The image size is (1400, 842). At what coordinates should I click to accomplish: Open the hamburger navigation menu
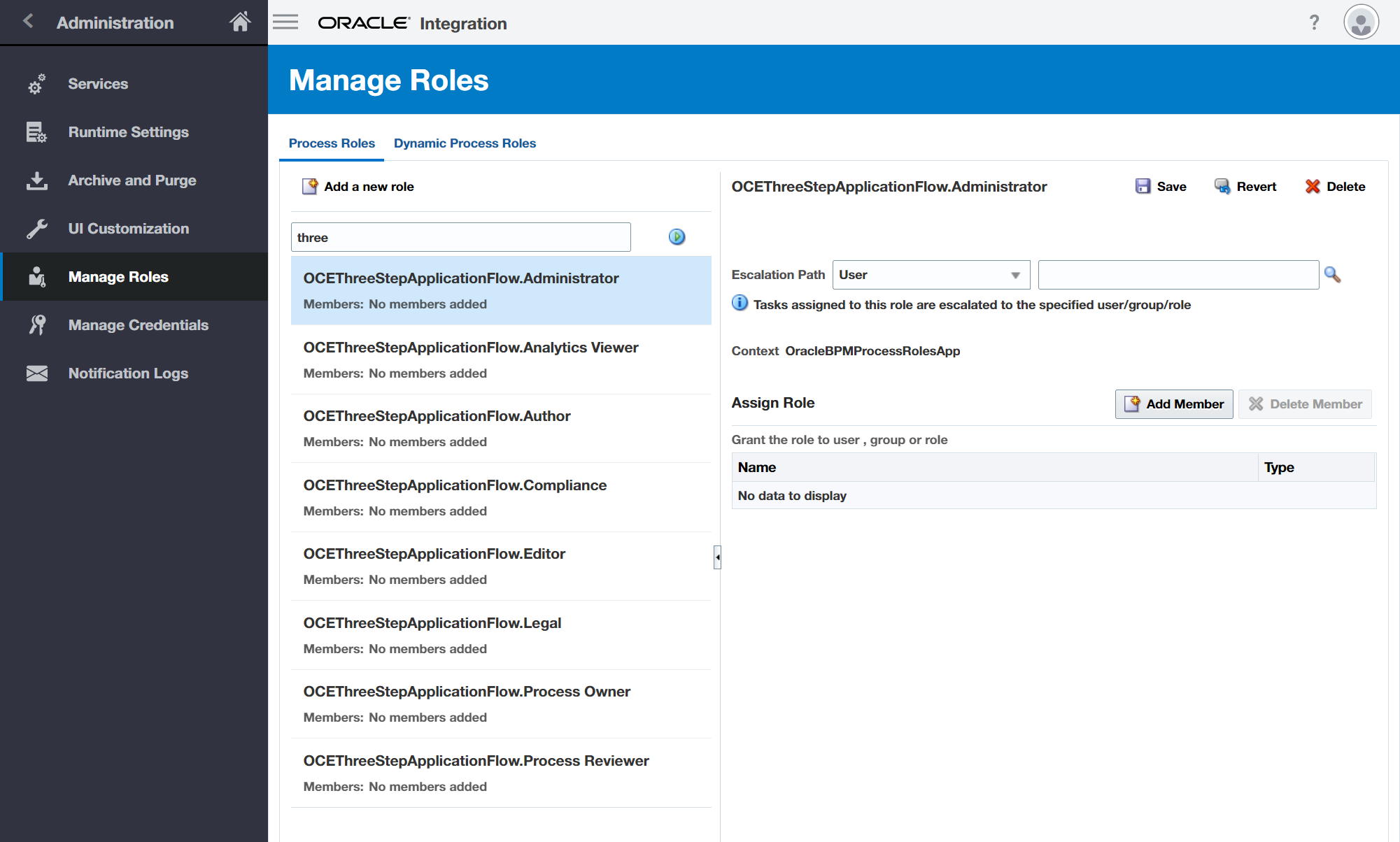tap(285, 22)
